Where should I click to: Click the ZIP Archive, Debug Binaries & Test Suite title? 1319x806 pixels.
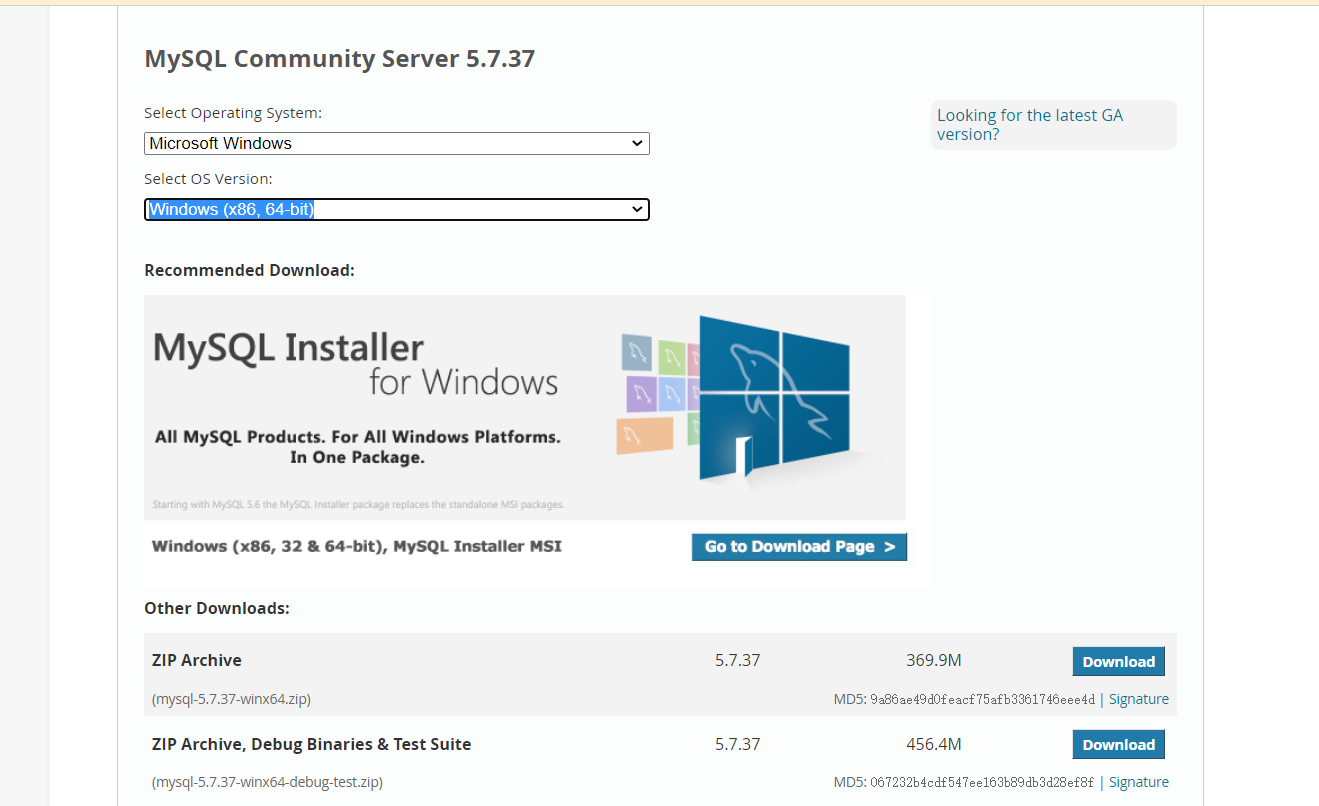(x=311, y=745)
